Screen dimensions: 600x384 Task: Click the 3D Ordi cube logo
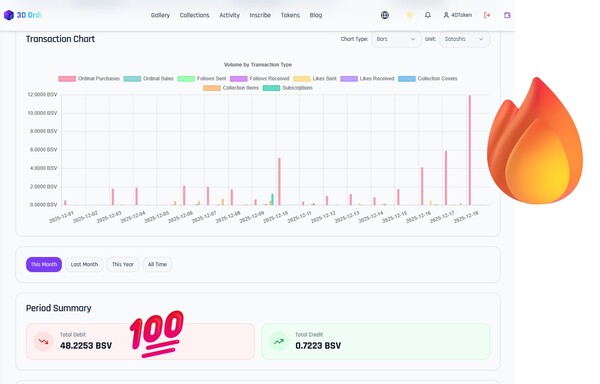pos(9,15)
